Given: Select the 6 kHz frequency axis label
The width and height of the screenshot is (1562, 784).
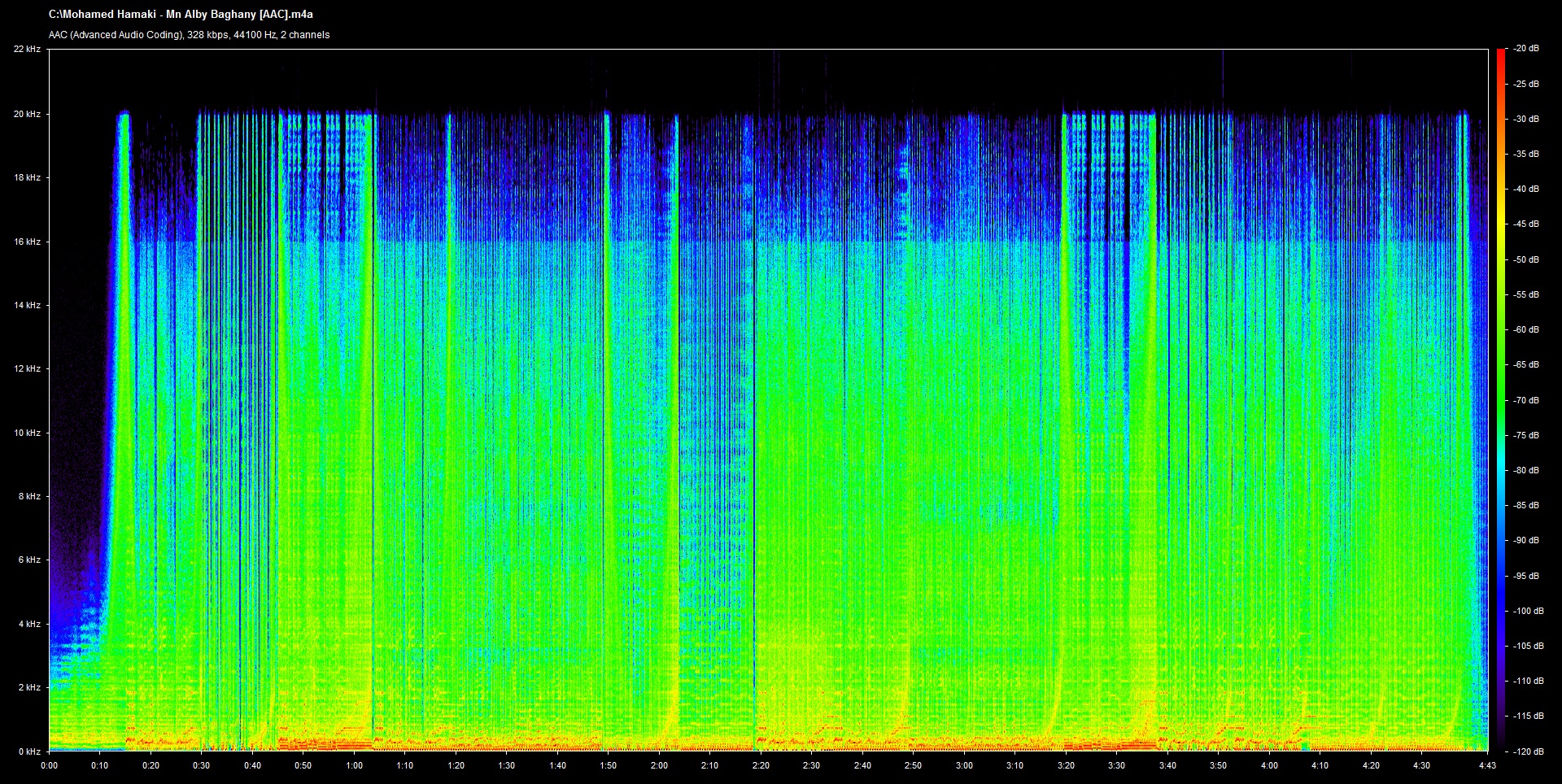Looking at the screenshot, I should (x=29, y=560).
